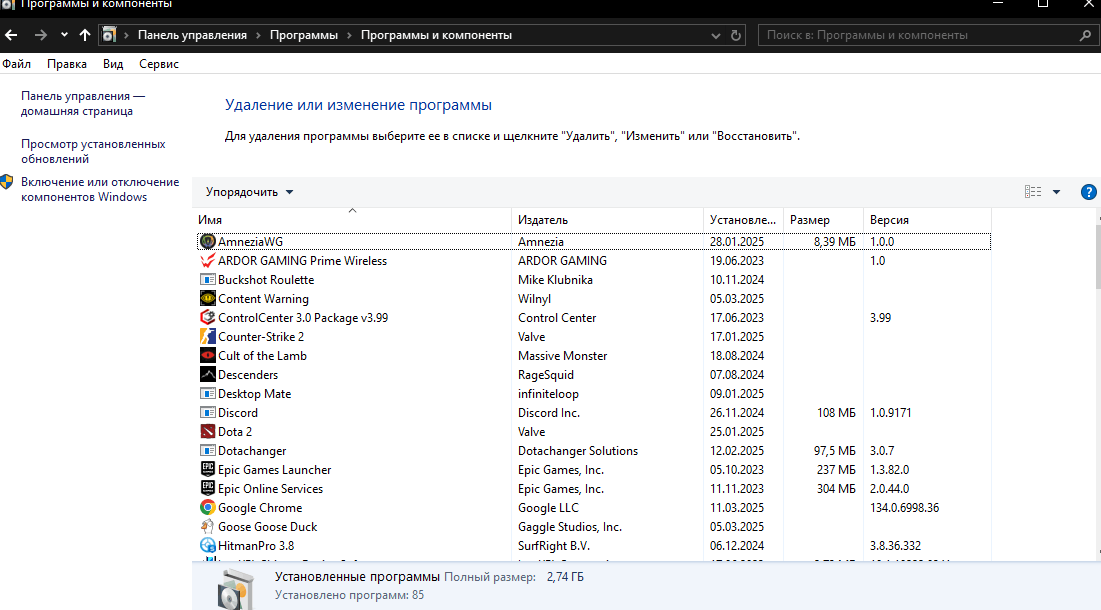Expand chevron after Панель управления breadcrumb
1101x610 pixels.
tap(258, 35)
